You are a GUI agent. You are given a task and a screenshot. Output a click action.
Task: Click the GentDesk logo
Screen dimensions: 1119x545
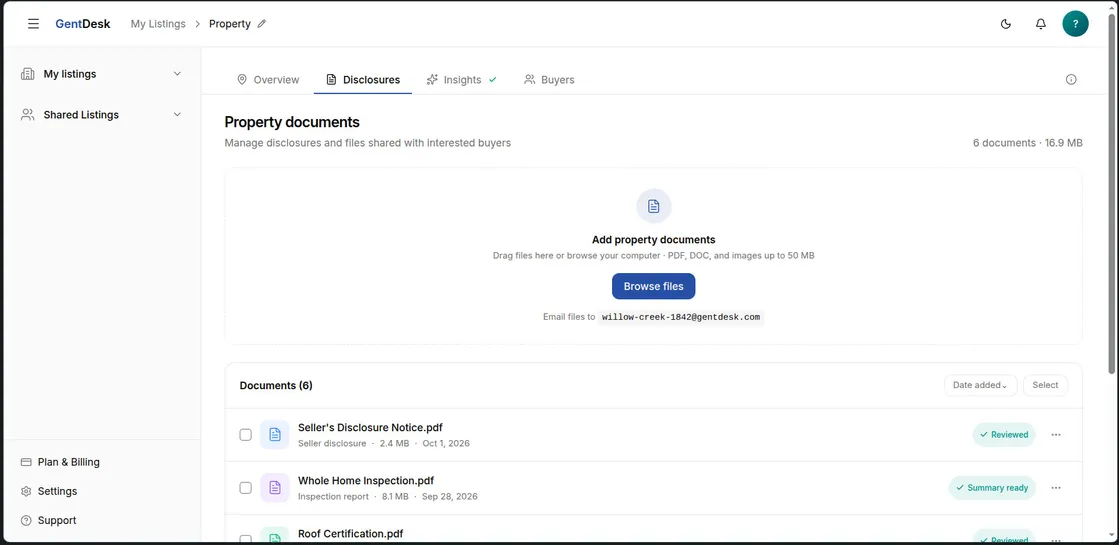[x=83, y=24]
